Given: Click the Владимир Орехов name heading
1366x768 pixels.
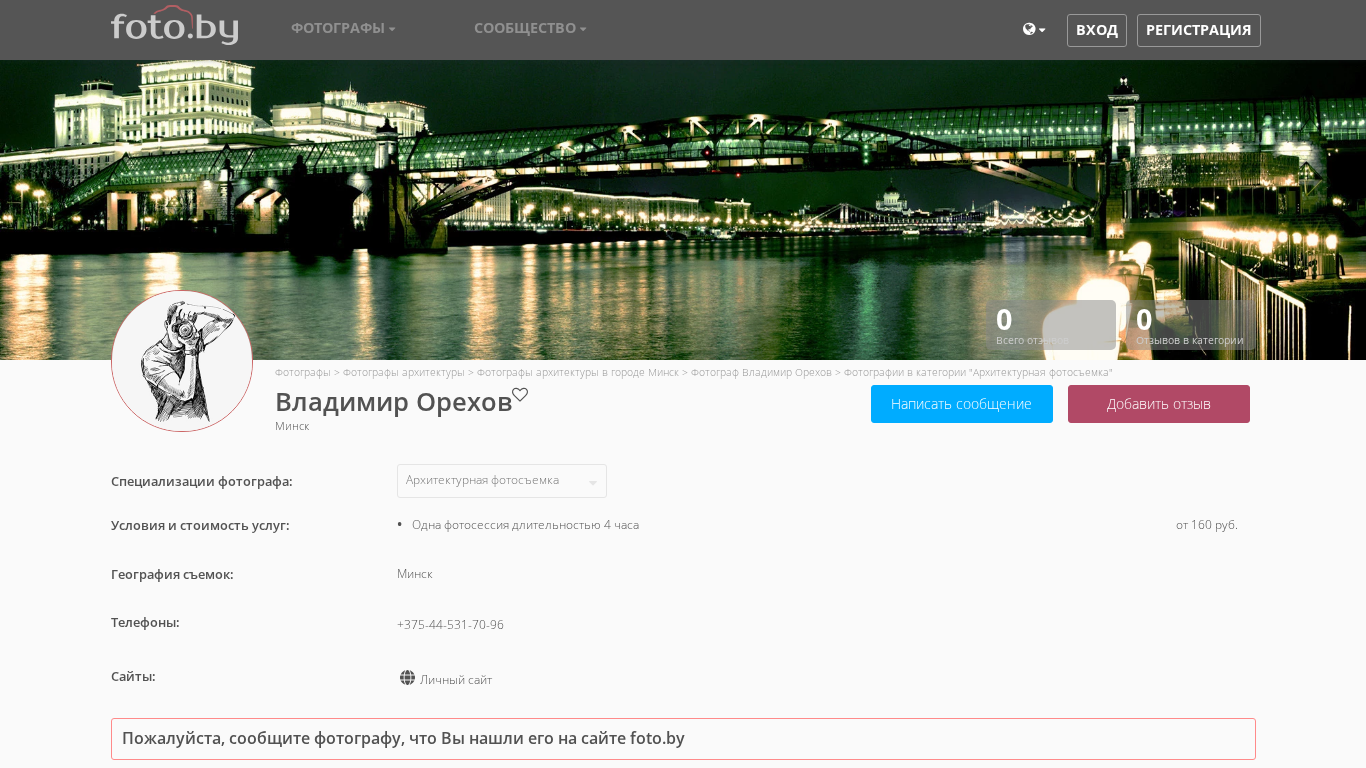Looking at the screenshot, I should click(x=394, y=402).
